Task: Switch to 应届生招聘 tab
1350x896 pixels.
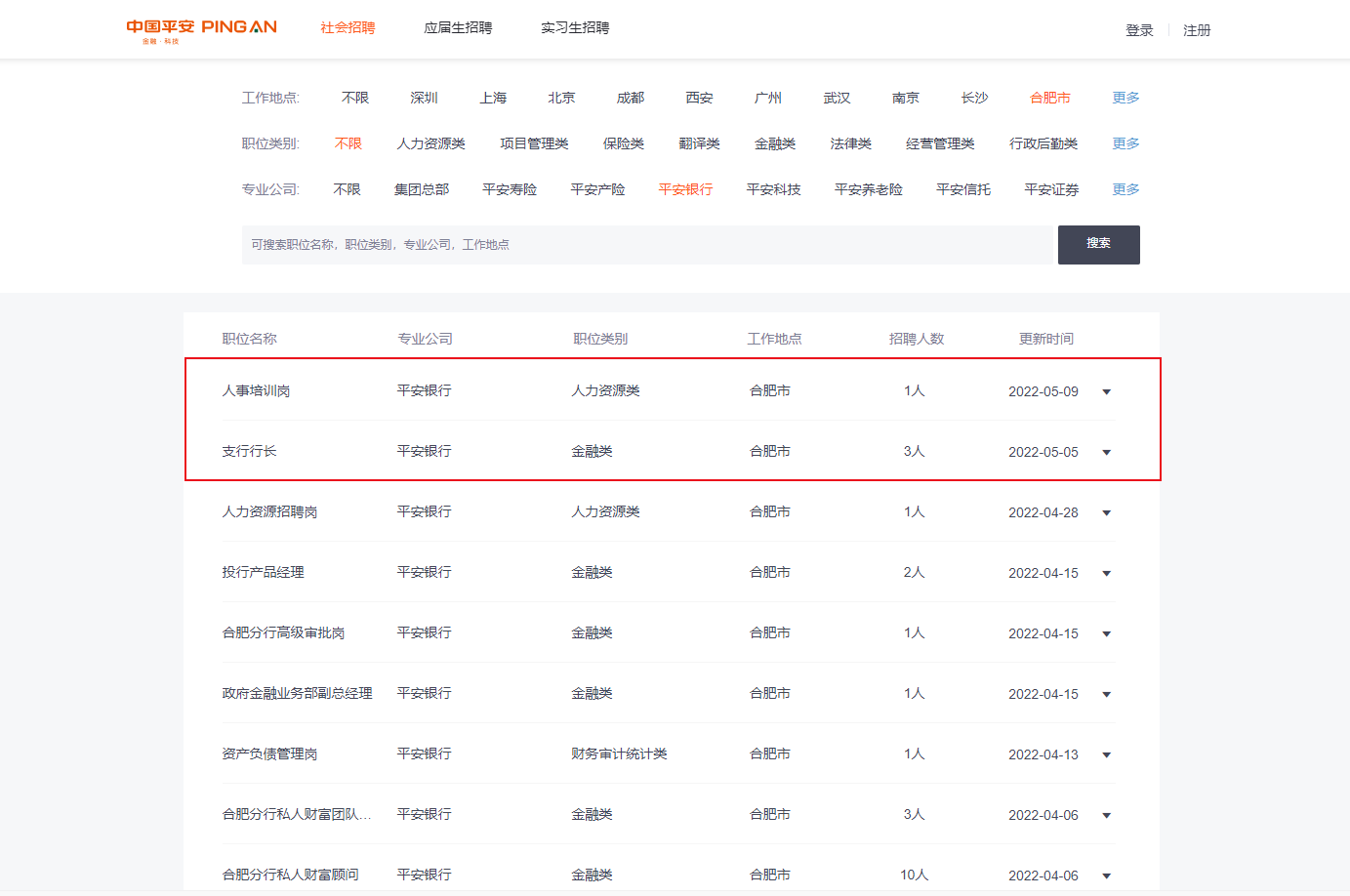Action: tap(458, 28)
